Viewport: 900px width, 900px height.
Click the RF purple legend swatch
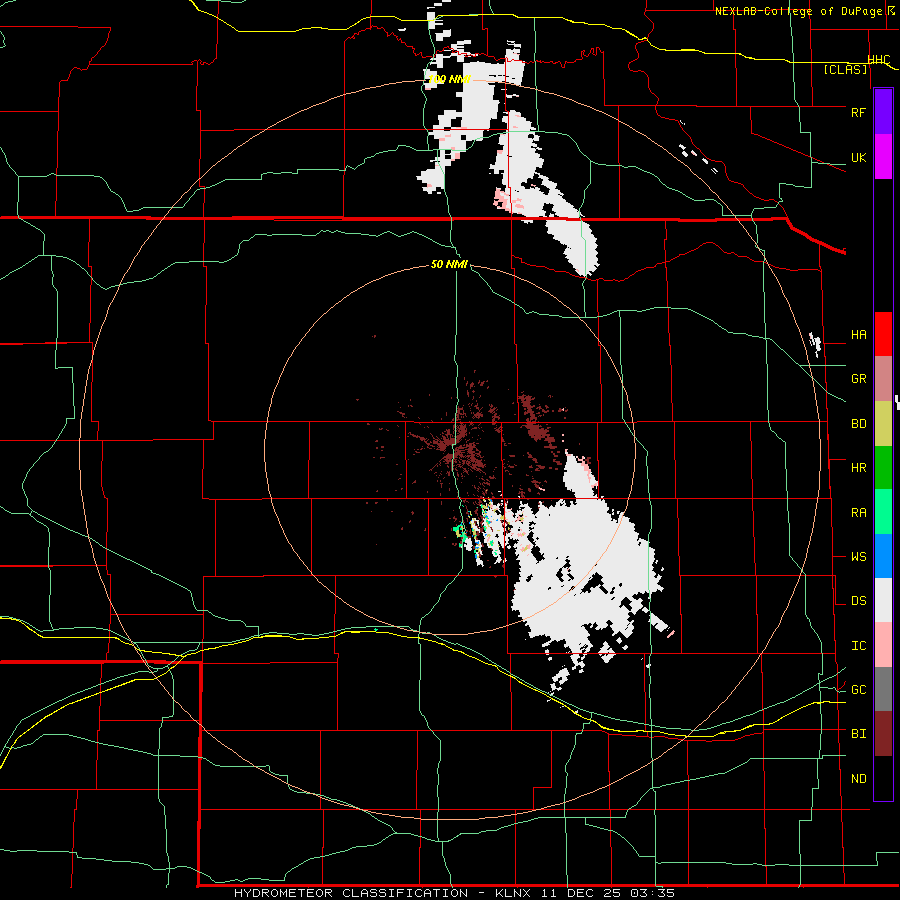(x=883, y=112)
